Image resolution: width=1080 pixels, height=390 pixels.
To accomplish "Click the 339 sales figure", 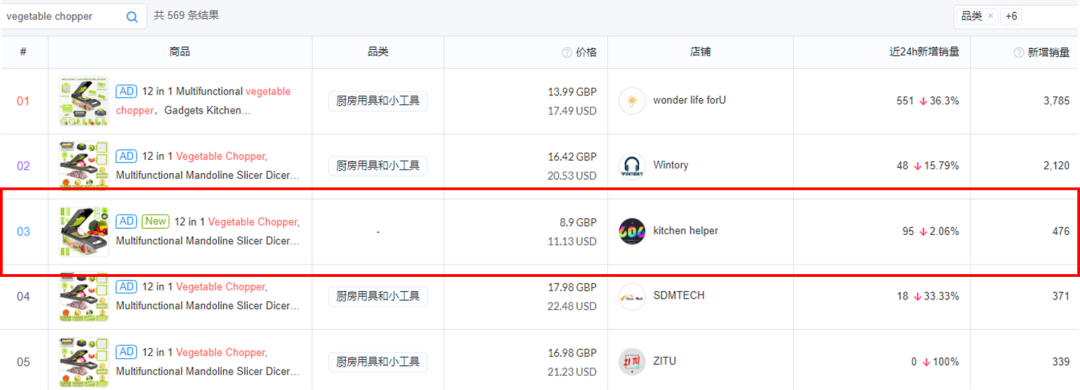I will 1061,361.
